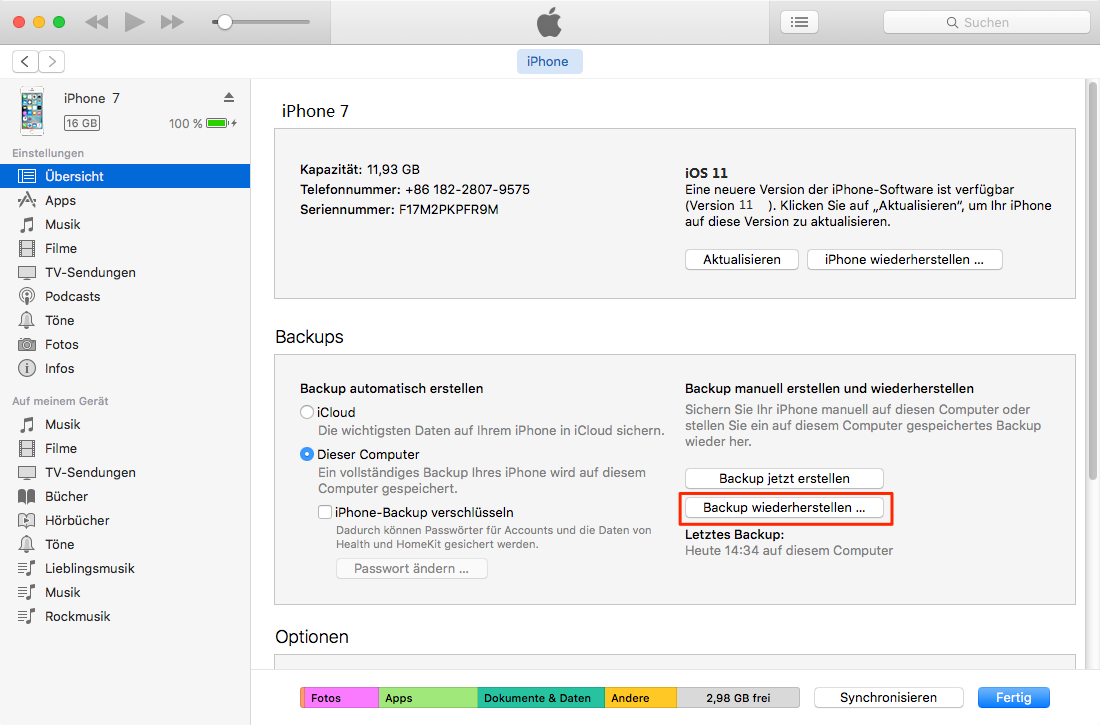The image size is (1100, 725).
Task: Click the playlist icon beside Lieblingsmusik
Action: tap(27, 568)
